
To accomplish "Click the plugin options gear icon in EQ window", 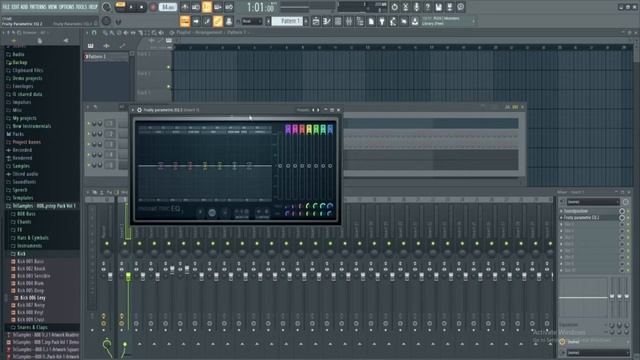I will point(139,110).
